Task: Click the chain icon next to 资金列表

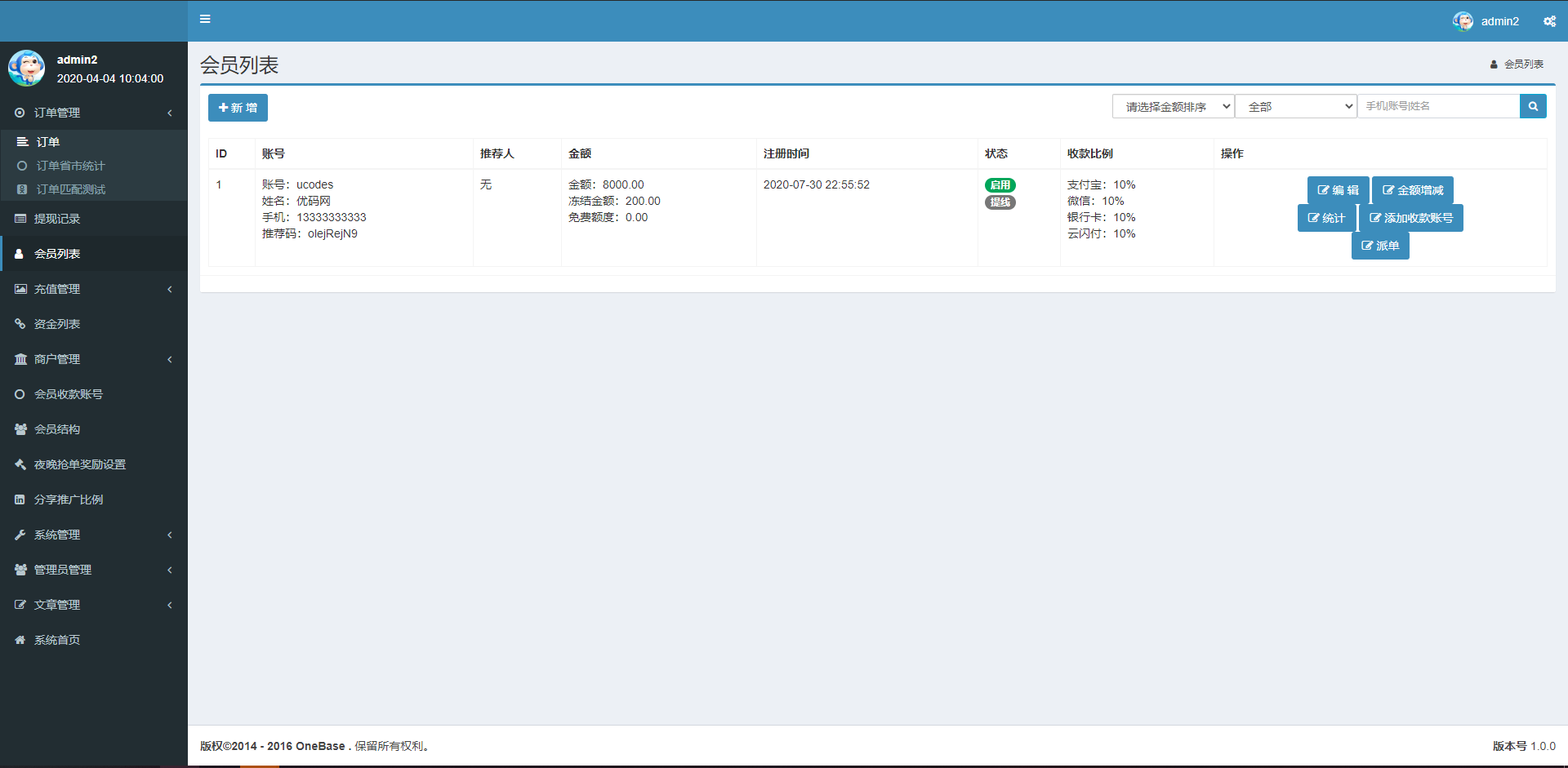Action: tap(20, 323)
